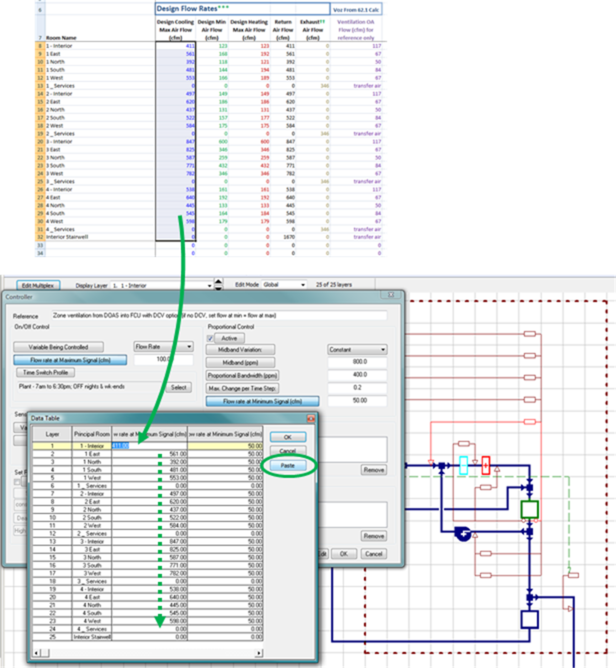
Task: Select the blue-outlined white box at schematic bottom
Action: point(529,620)
